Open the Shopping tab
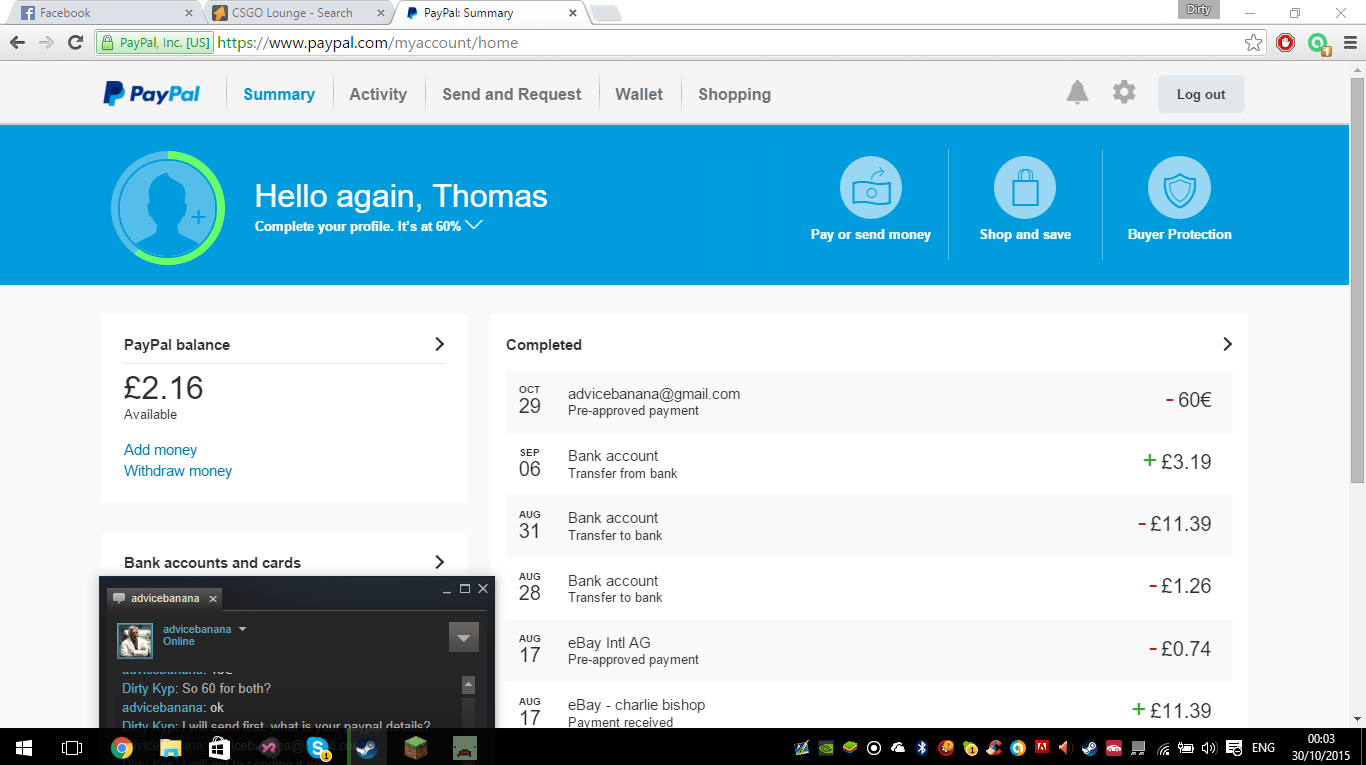 (735, 94)
